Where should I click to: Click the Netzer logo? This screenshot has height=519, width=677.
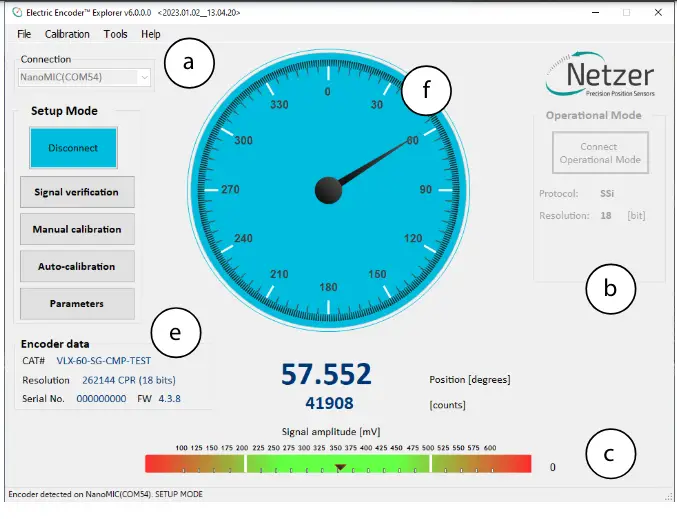599,75
